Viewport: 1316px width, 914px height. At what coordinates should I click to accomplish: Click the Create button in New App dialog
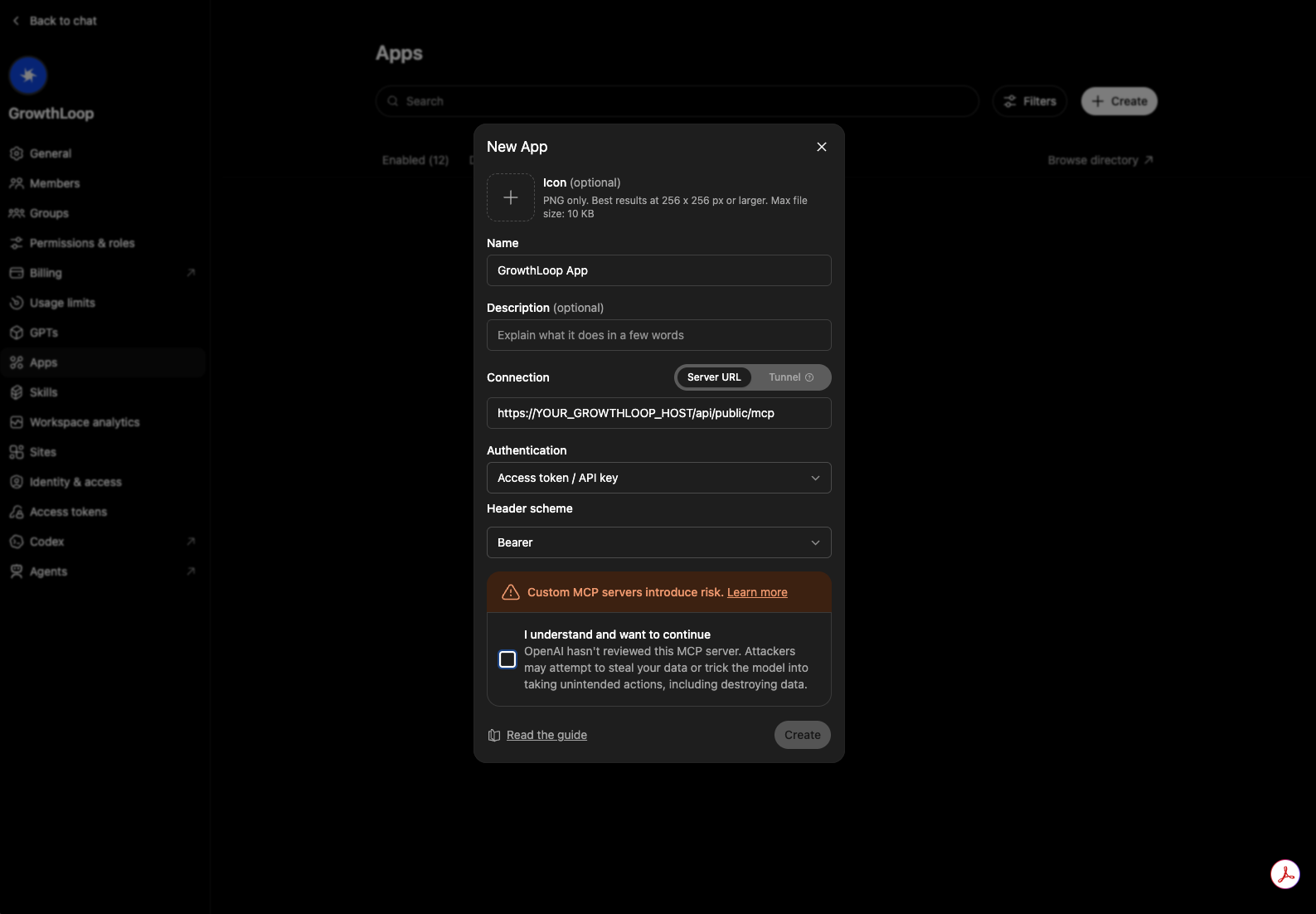(x=803, y=735)
